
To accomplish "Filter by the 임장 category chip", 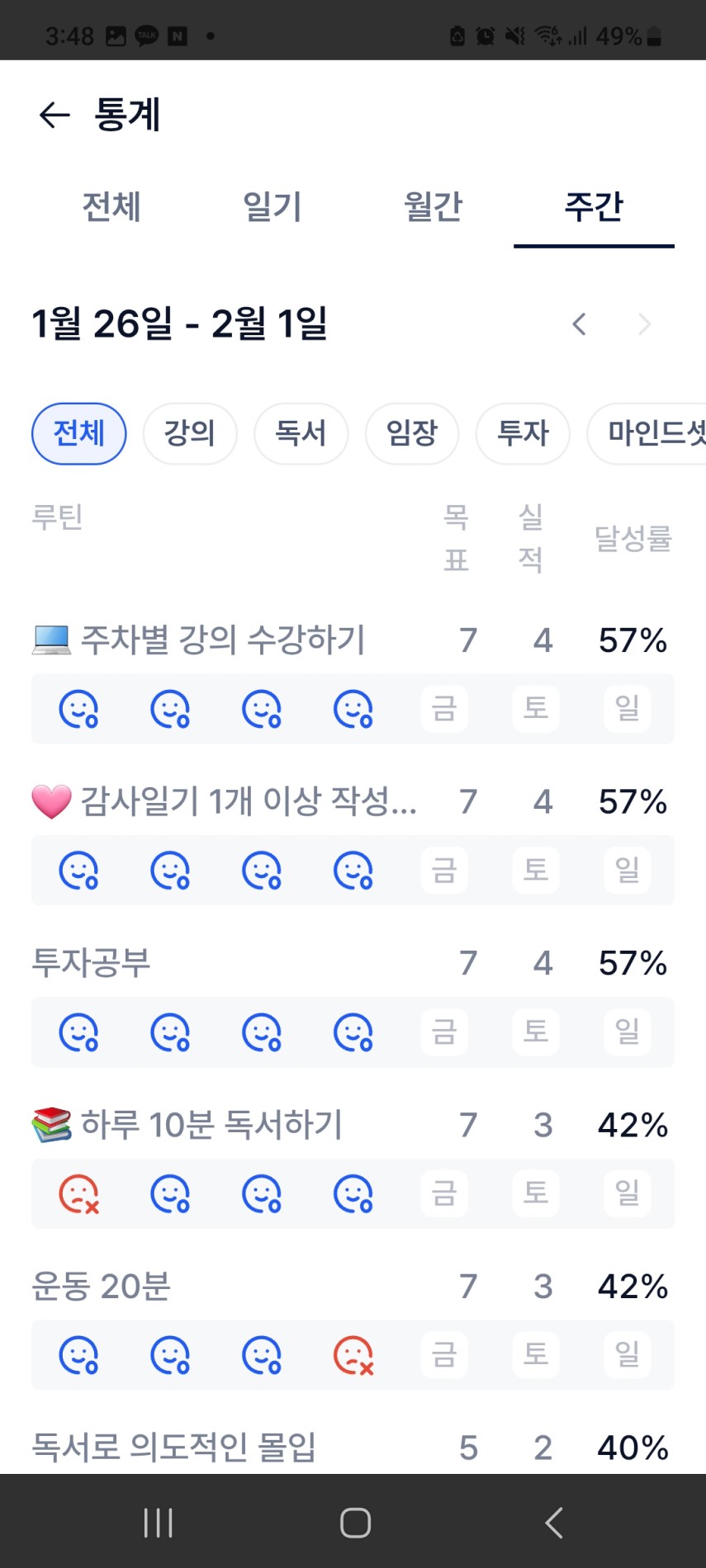I will (412, 433).
